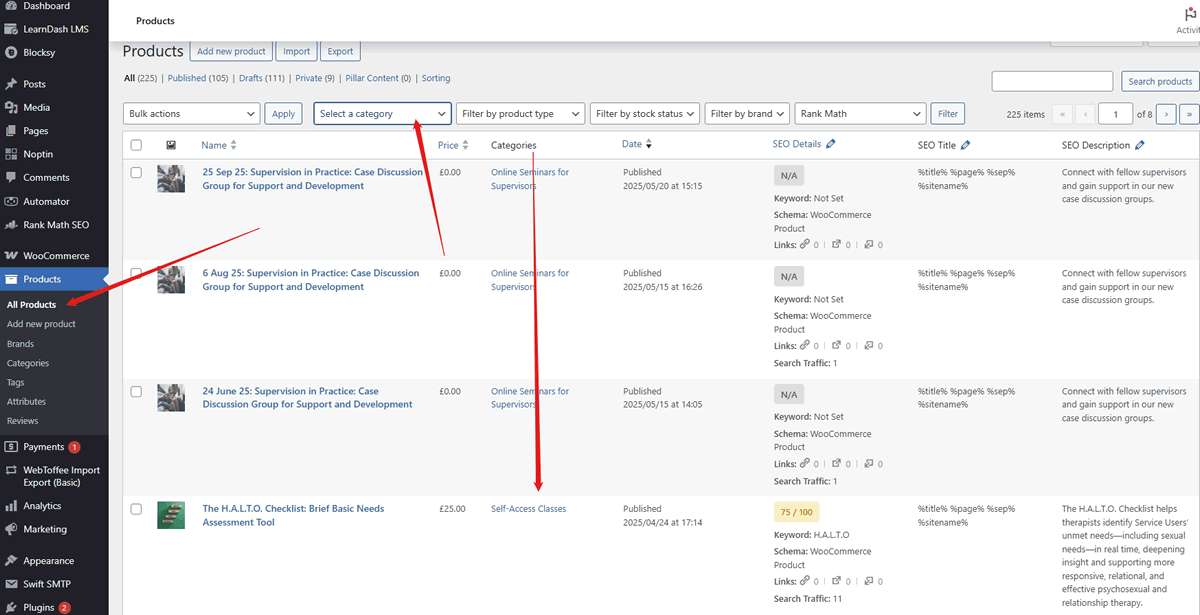Click the Filter button

pos(948,114)
